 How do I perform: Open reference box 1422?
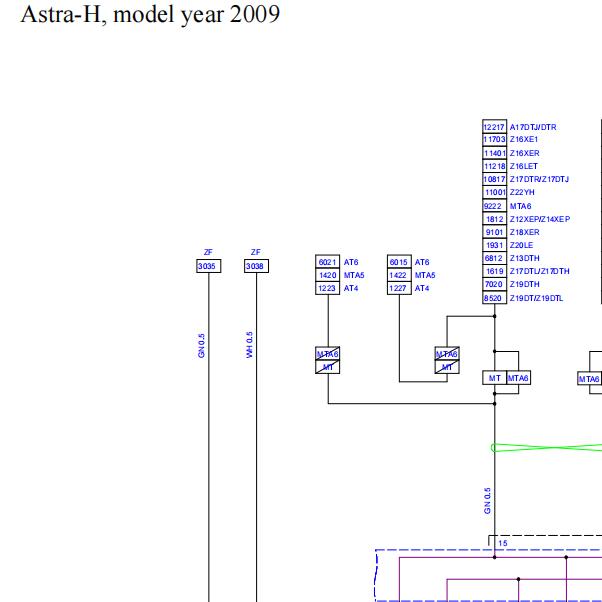pyautogui.click(x=399, y=275)
